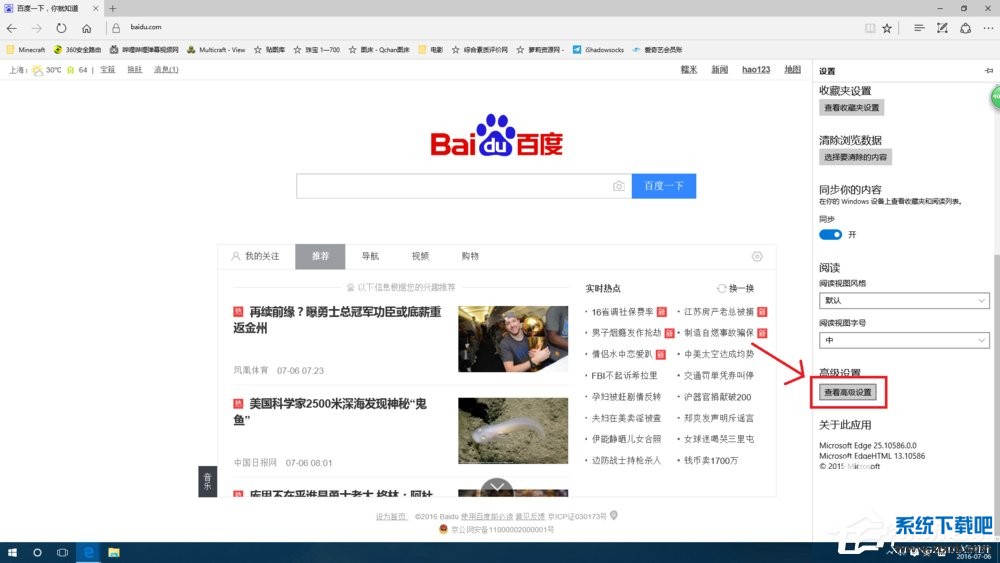Open Cortana circle icon on taskbar
This screenshot has width=1000, height=563.
[x=37, y=552]
